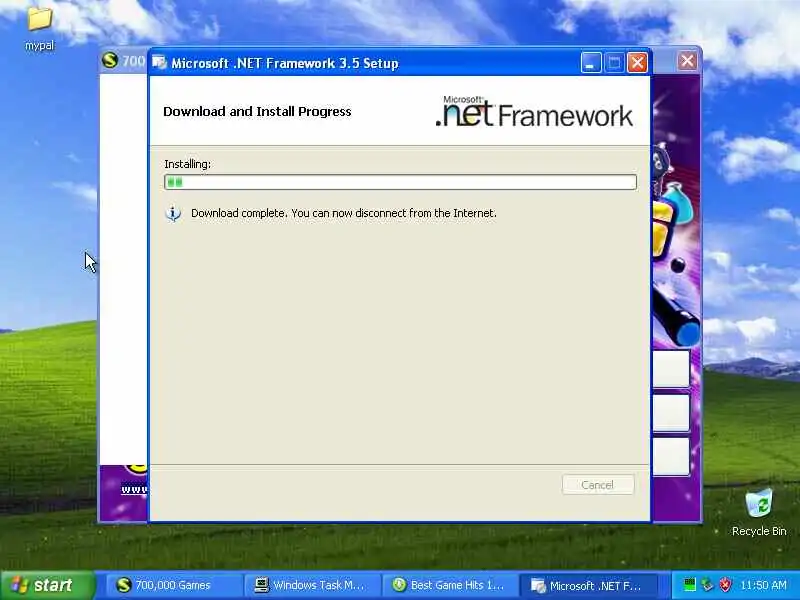Click the "Download and Install Progress" heading
The width and height of the screenshot is (800, 600).
tap(257, 112)
